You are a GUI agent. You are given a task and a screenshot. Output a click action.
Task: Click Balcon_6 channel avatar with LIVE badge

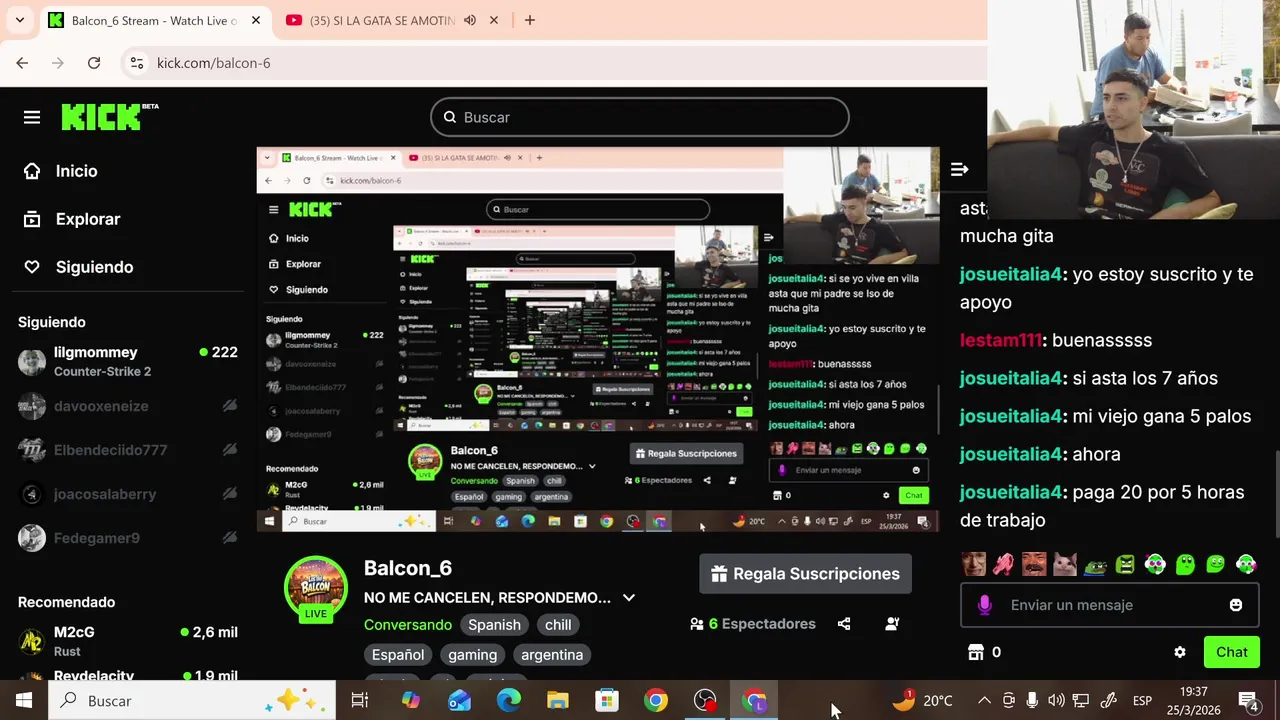[316, 590]
